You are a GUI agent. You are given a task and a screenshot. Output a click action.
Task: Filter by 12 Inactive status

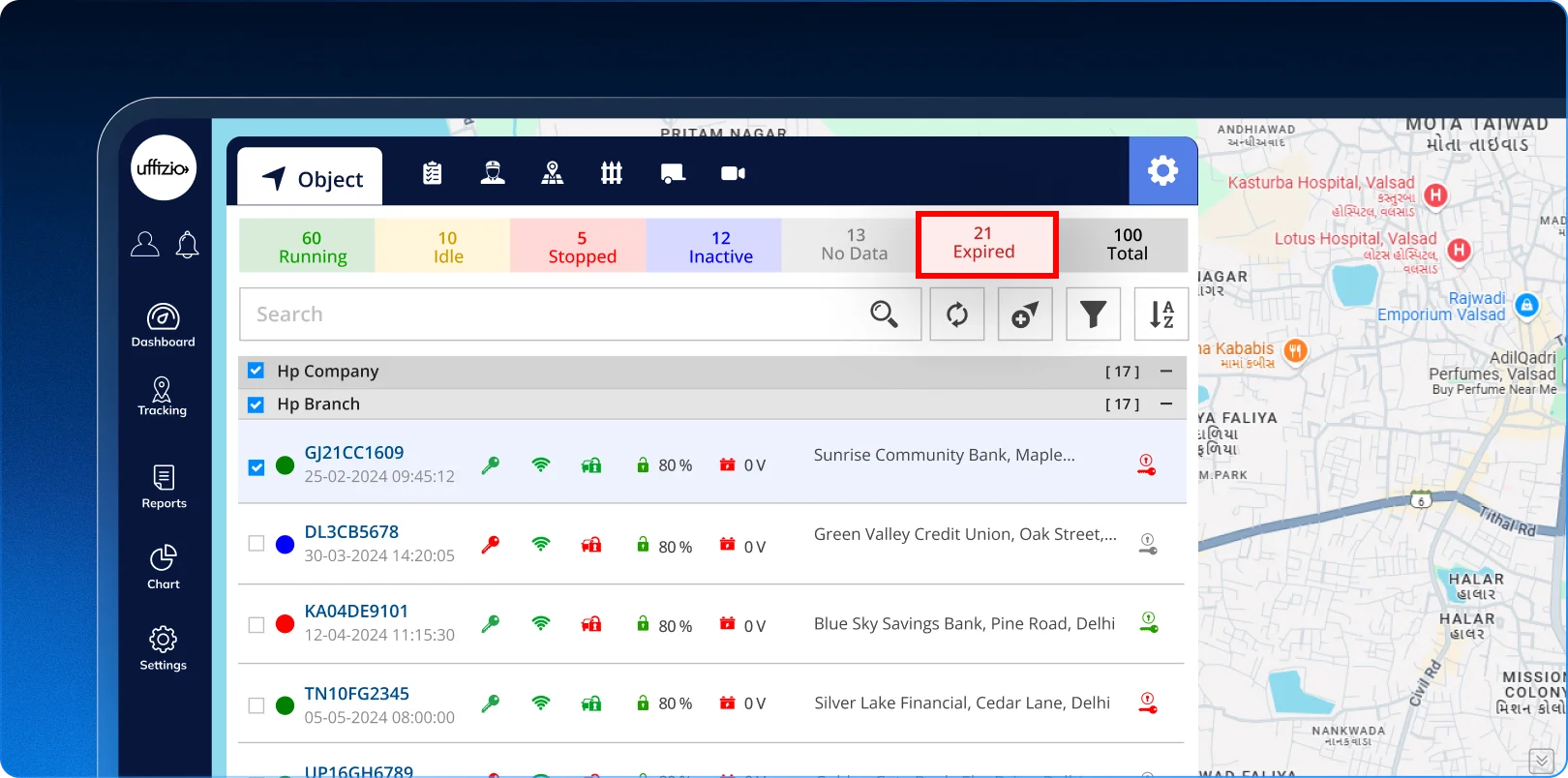(714, 246)
